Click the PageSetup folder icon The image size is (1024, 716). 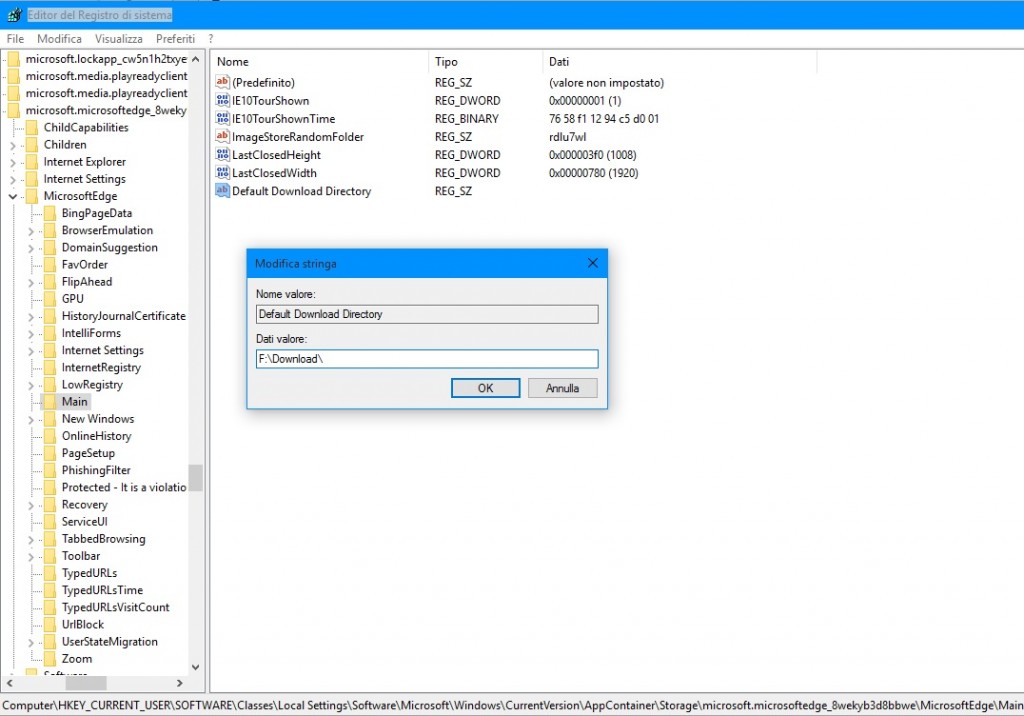point(50,453)
